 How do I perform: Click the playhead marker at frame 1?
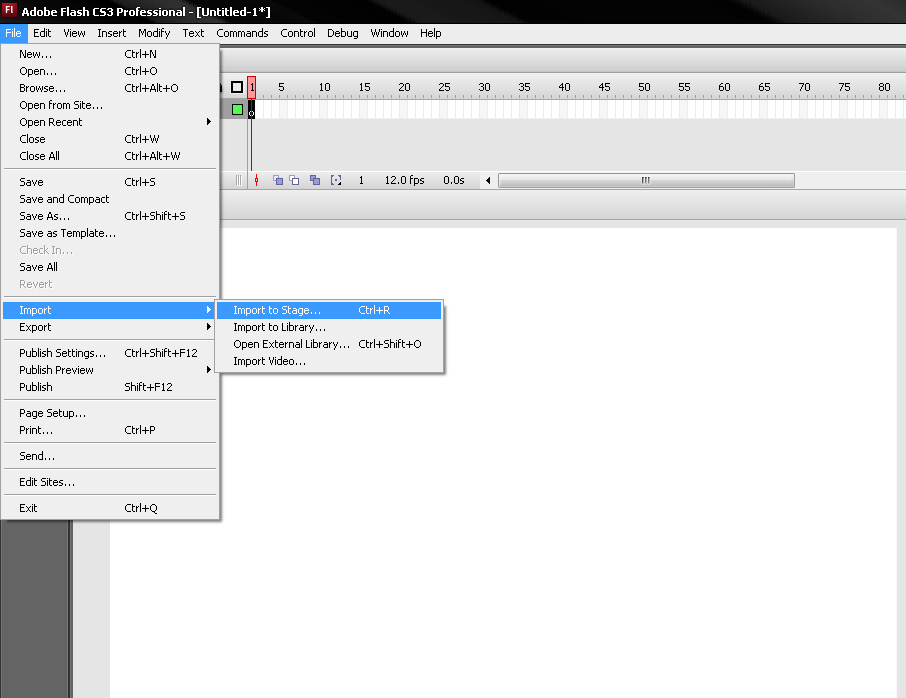click(251, 87)
